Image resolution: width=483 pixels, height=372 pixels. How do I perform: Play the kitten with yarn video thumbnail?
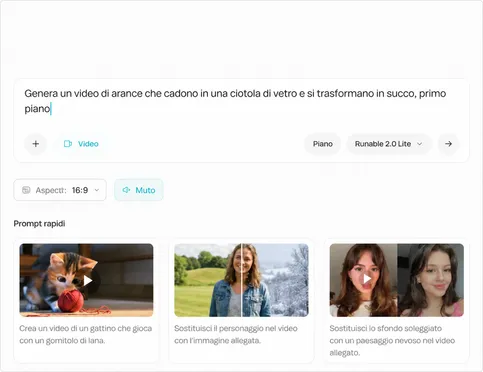tap(86, 280)
